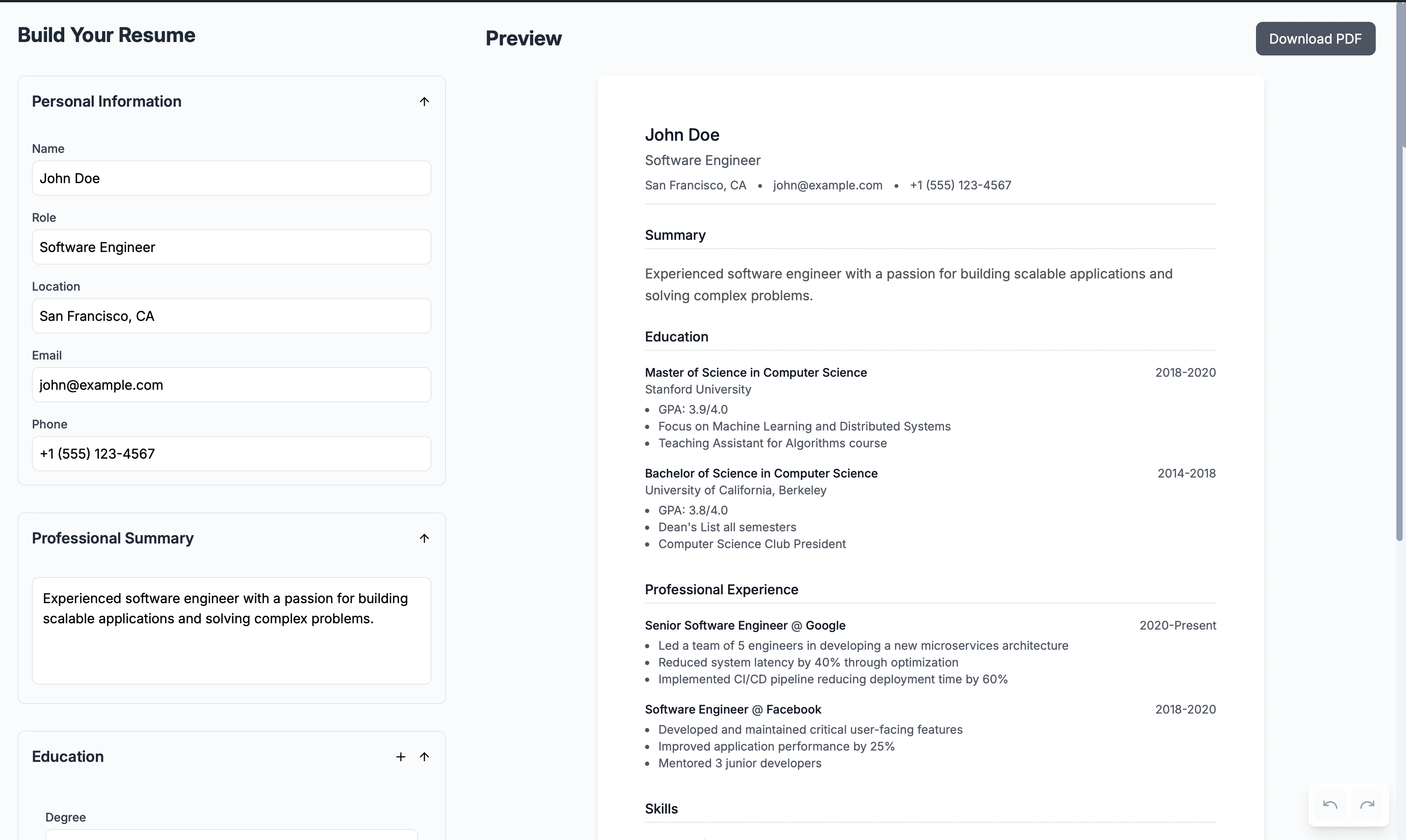Click the undo arrow icon
The width and height of the screenshot is (1406, 840).
(1330, 805)
